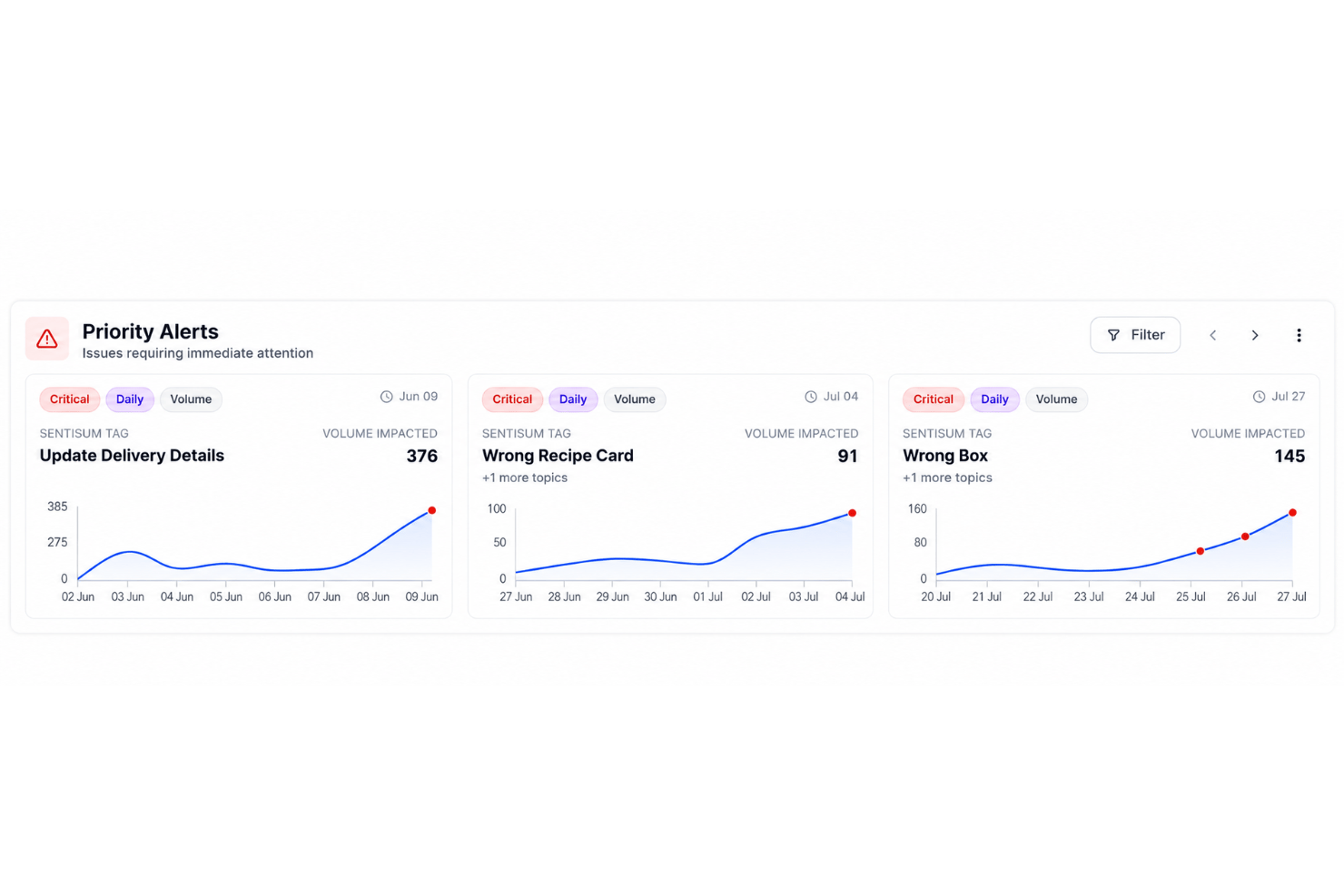This screenshot has height=896, width=1344.
Task: Click the Jun 09 date label
Action: coord(419,397)
